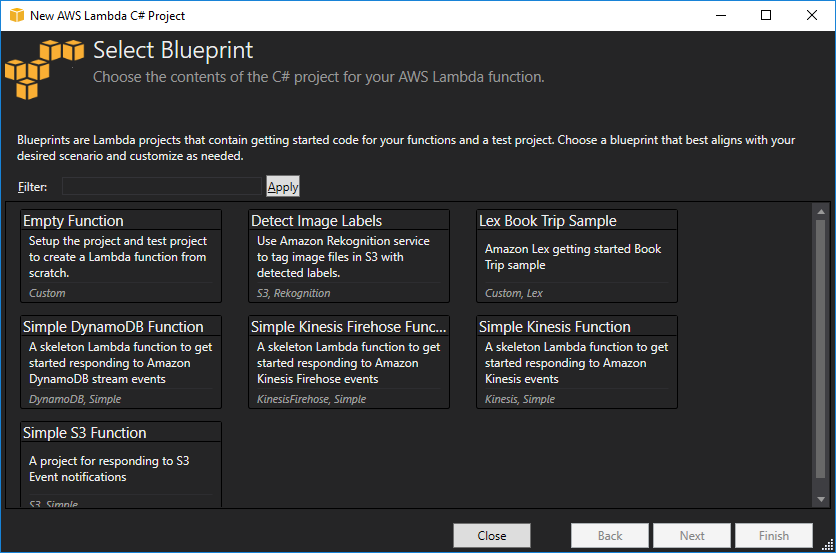This screenshot has width=836, height=553.
Task: Click the scrollbar up arrow
Action: pyautogui.click(x=820, y=211)
